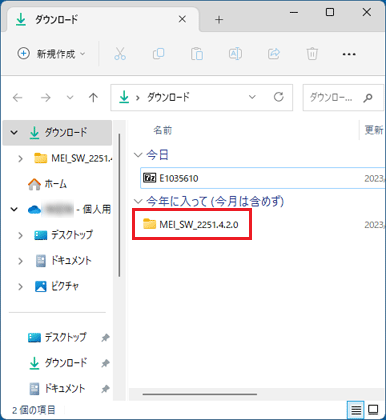Click the Share icon in toolbar
Screen dimensions: 386x420
tap(274, 53)
